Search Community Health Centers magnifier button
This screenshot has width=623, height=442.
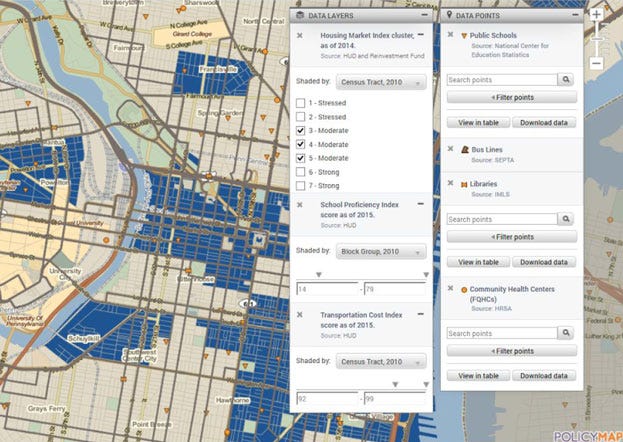[x=566, y=333]
